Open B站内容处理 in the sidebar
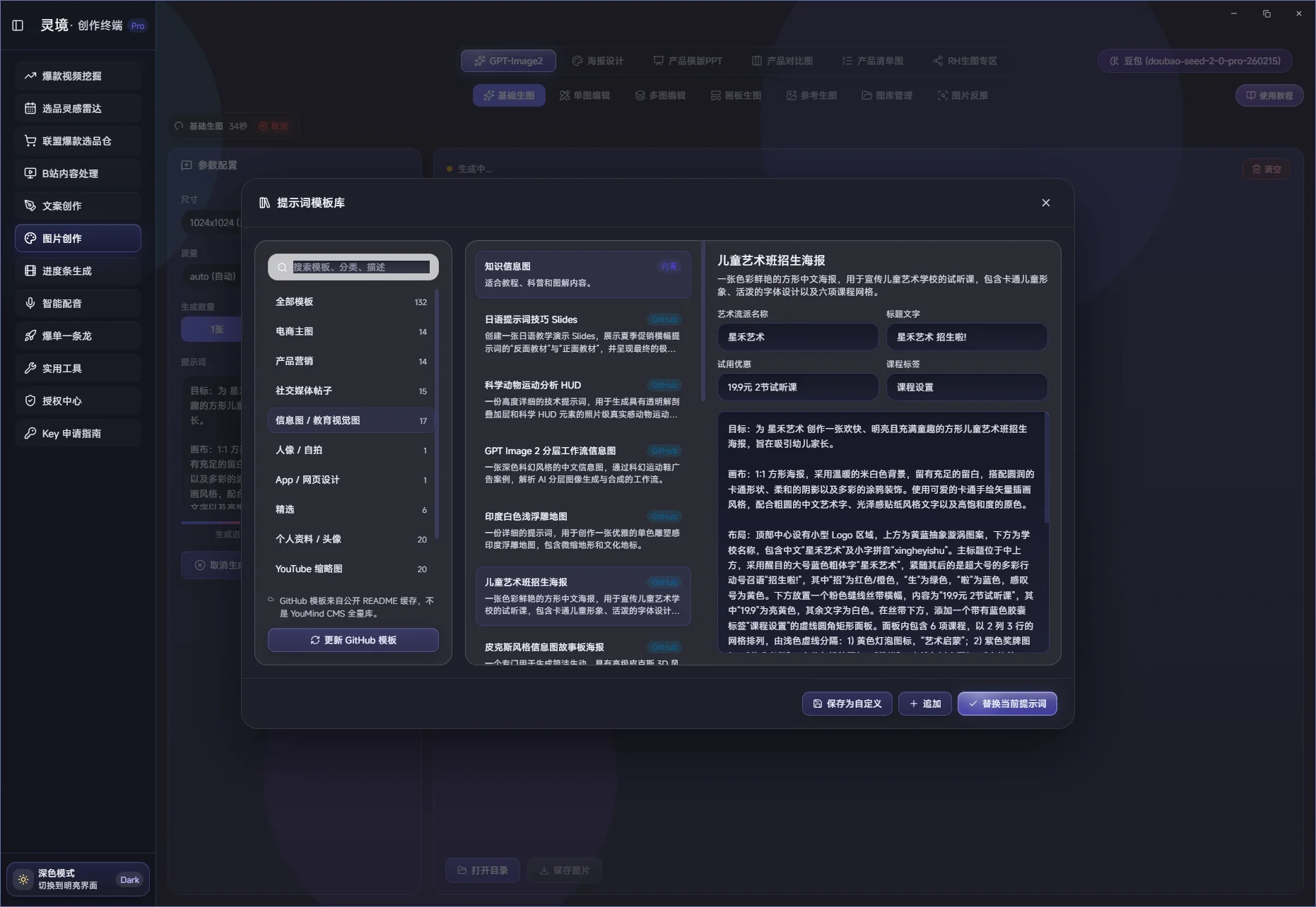The image size is (1316, 907). [x=78, y=173]
